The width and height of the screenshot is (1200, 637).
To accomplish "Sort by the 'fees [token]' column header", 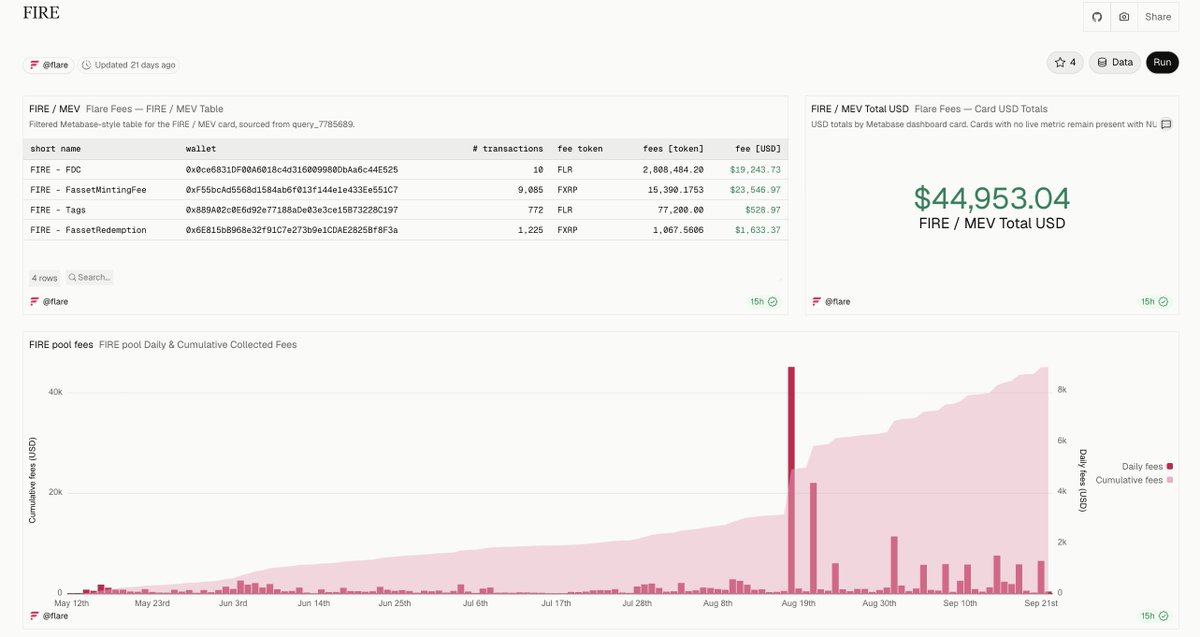I will pos(673,149).
